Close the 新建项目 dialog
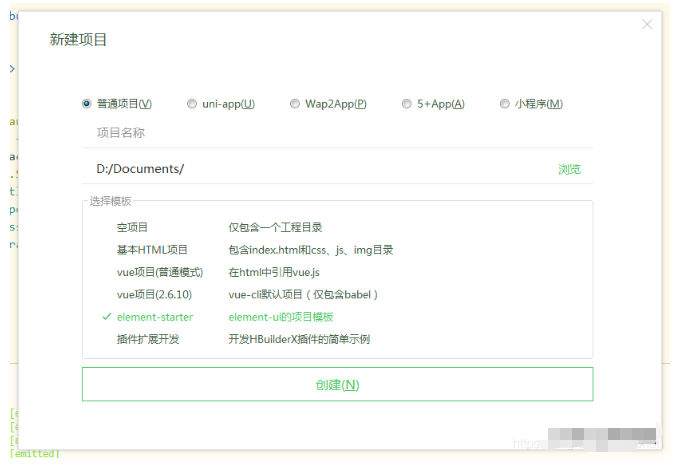This screenshot has width=674, height=464. pyautogui.click(x=647, y=24)
